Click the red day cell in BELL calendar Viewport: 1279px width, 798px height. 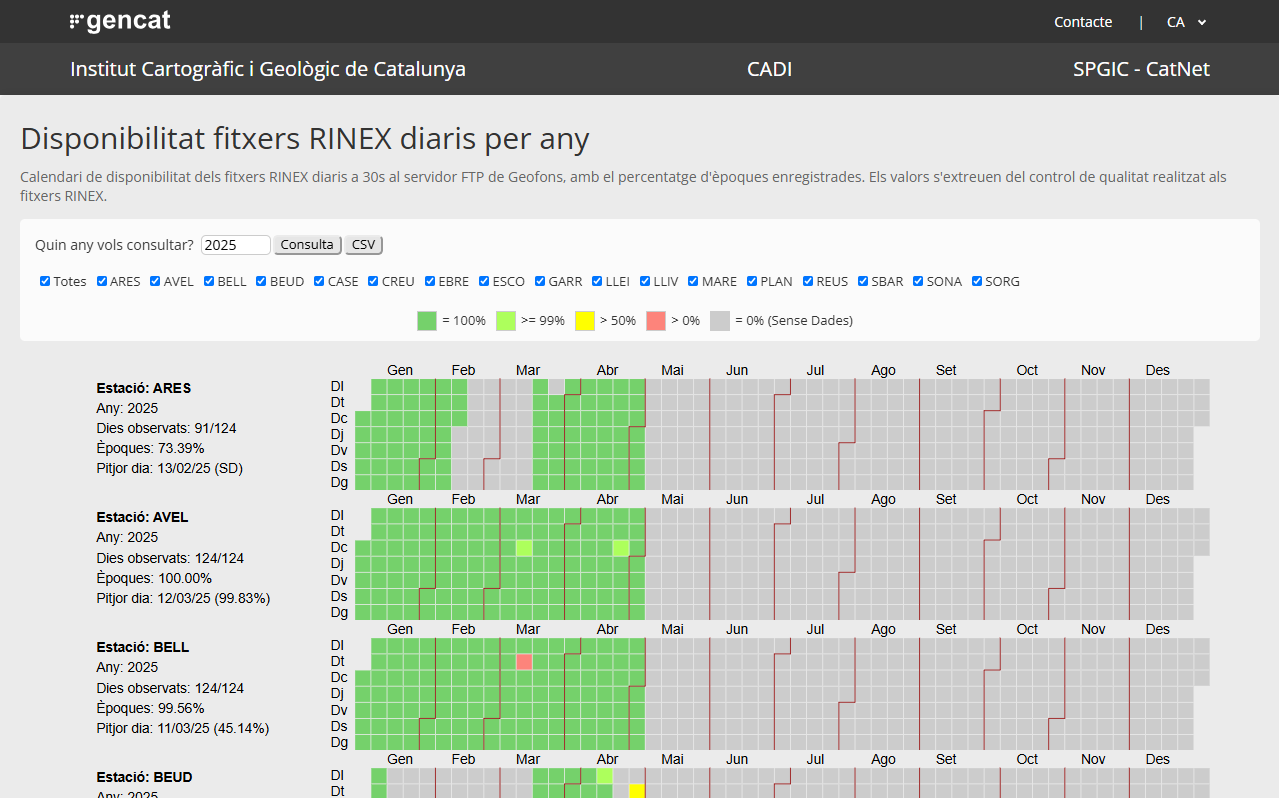(524, 661)
